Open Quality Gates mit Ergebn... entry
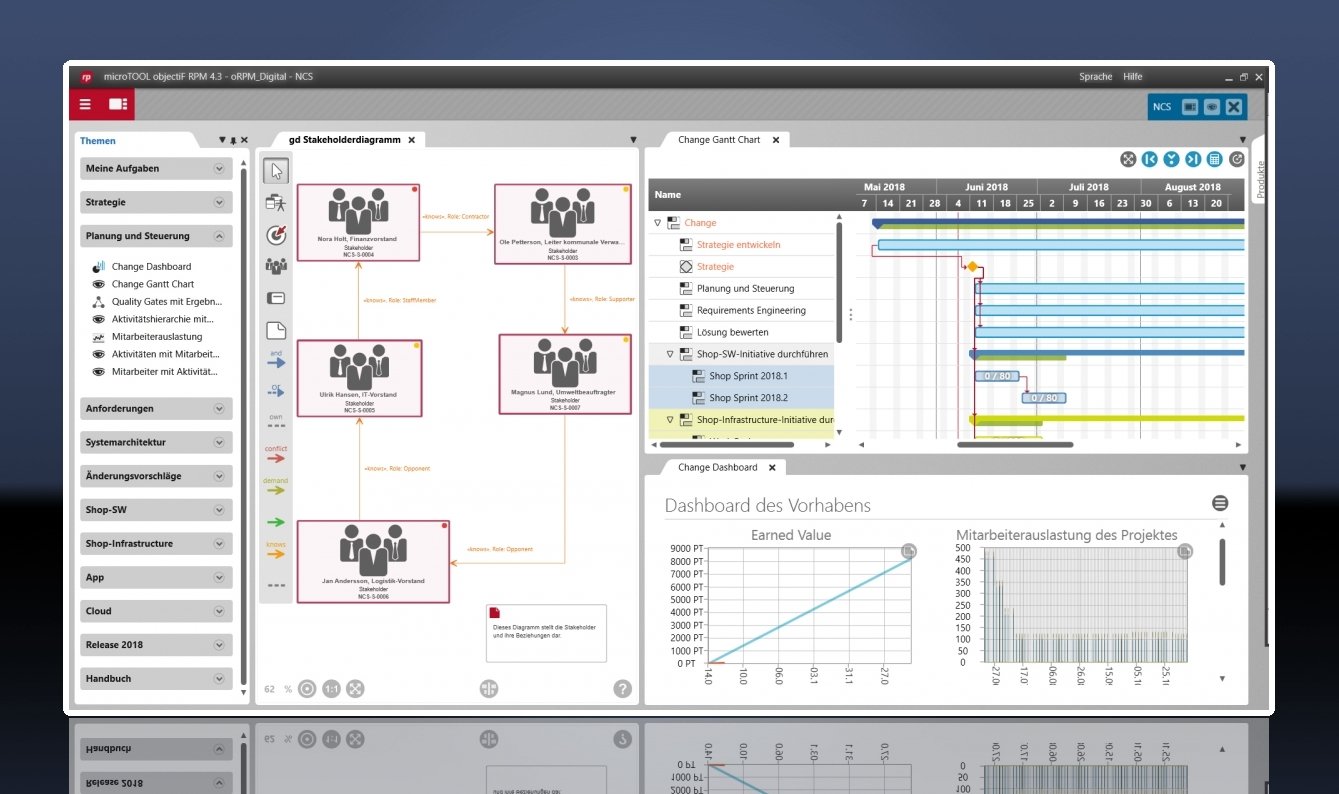The height and width of the screenshot is (794, 1339). point(167,302)
